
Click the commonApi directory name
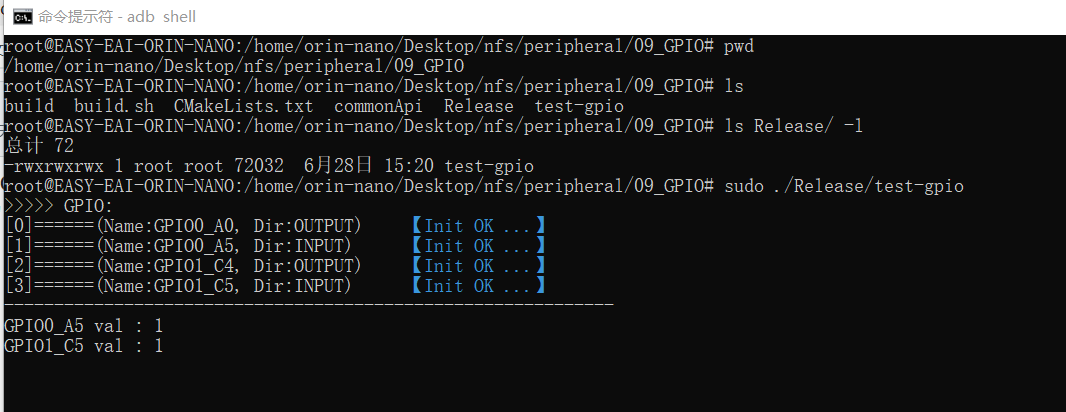pyautogui.click(x=378, y=106)
